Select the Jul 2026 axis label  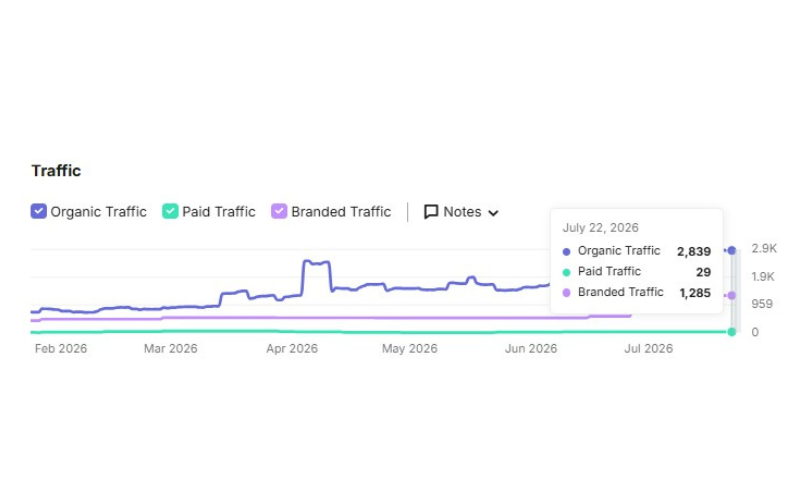648,348
